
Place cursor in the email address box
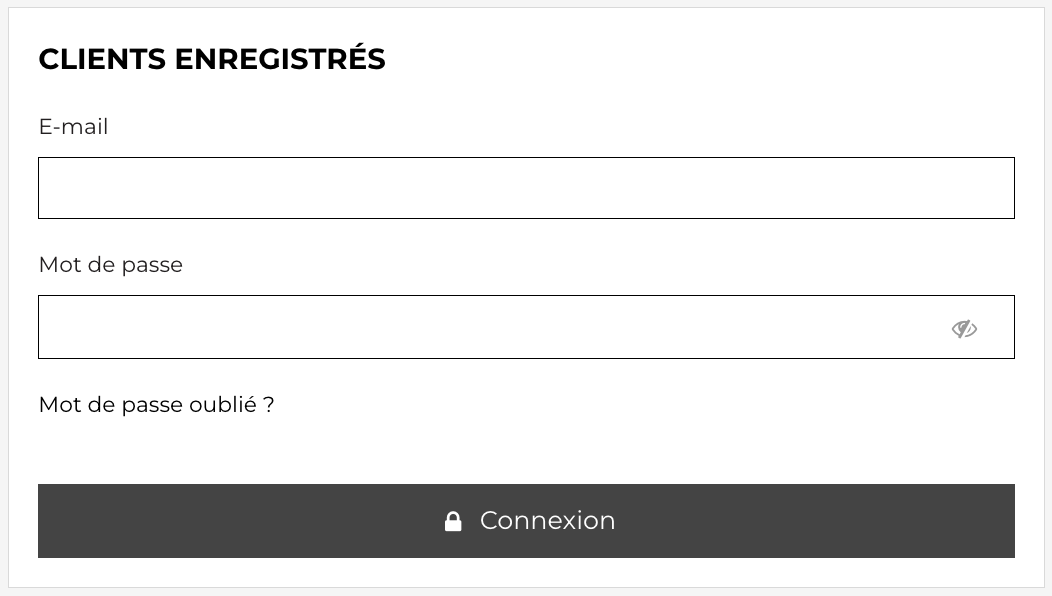click(526, 188)
